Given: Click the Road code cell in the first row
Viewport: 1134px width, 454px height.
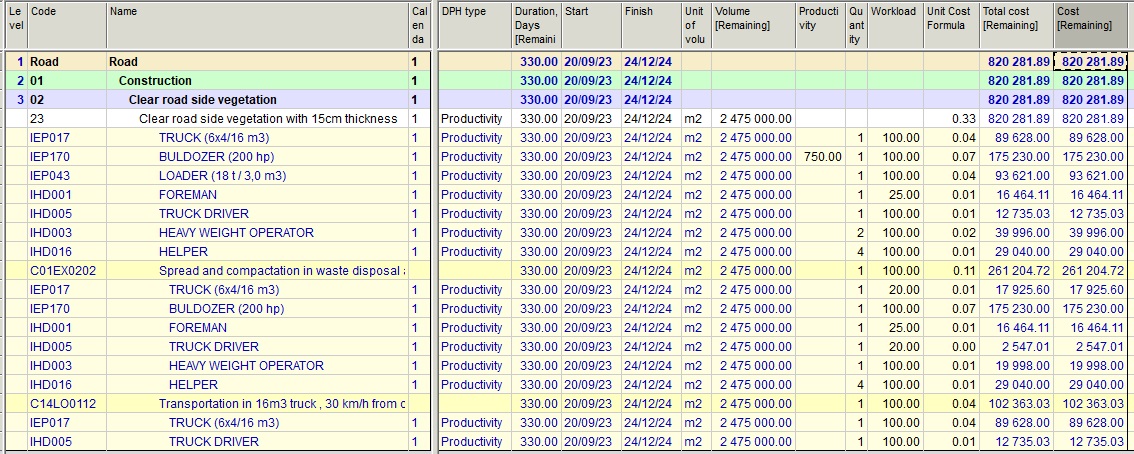Looking at the screenshot, I should click(67, 62).
